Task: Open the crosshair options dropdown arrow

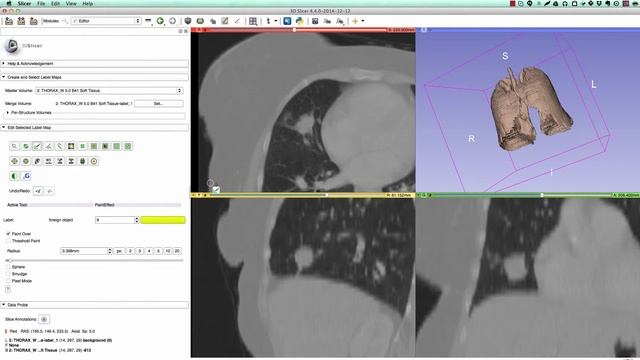Action: point(363,21)
